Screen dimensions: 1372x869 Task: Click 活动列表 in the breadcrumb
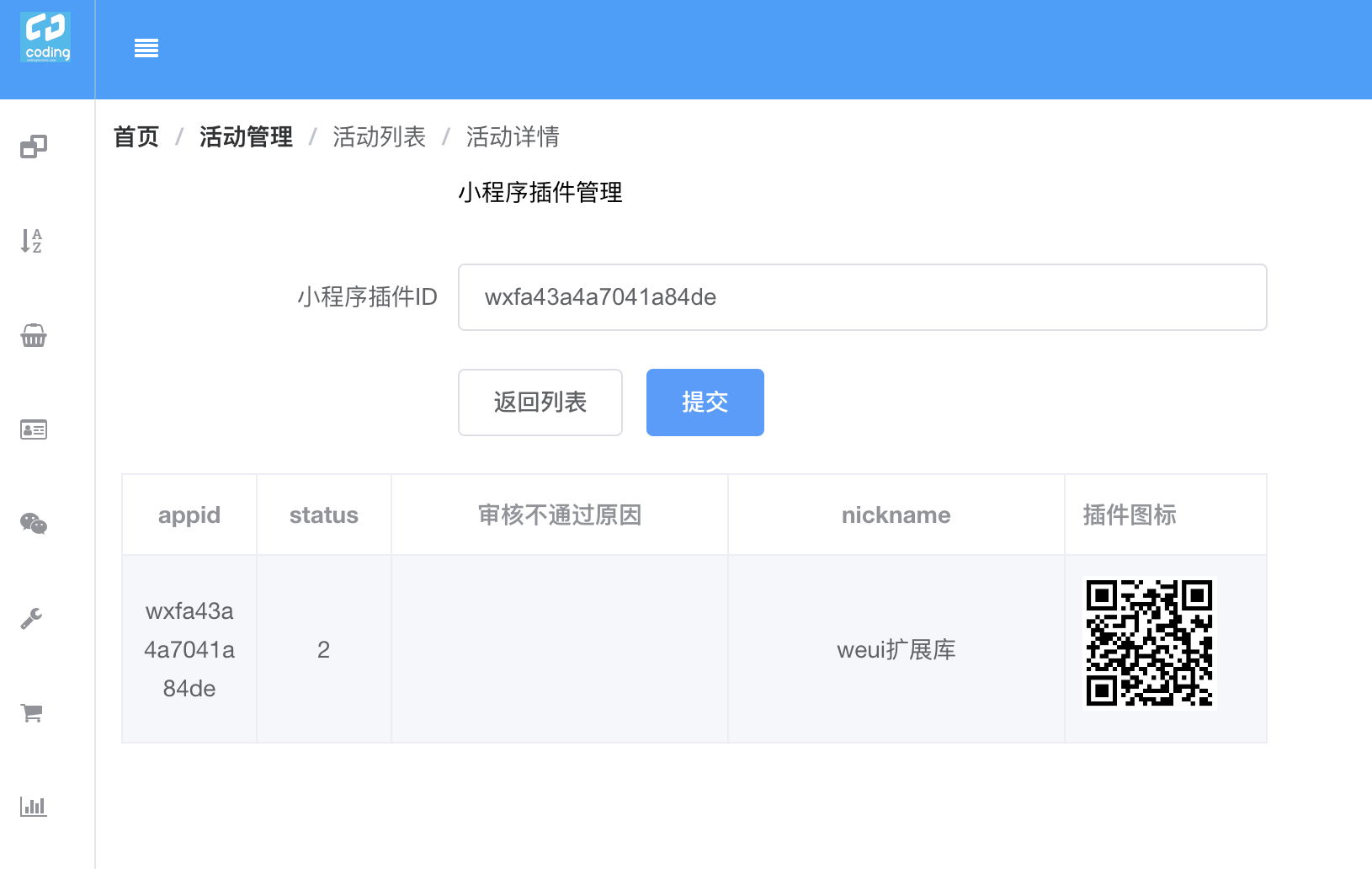[x=379, y=136]
